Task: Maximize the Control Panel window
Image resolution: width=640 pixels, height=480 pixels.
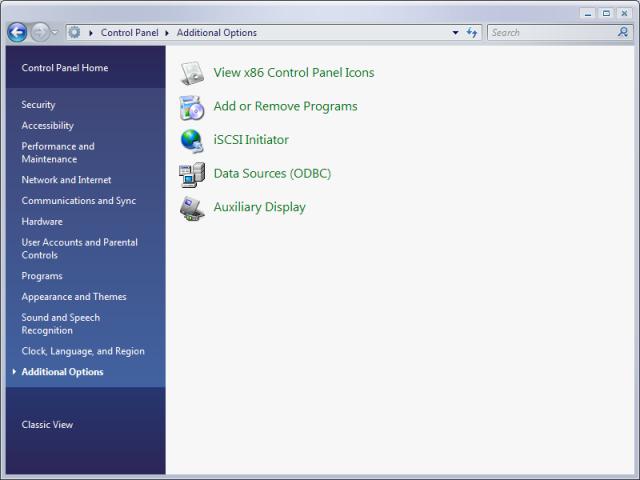Action: pos(607,13)
